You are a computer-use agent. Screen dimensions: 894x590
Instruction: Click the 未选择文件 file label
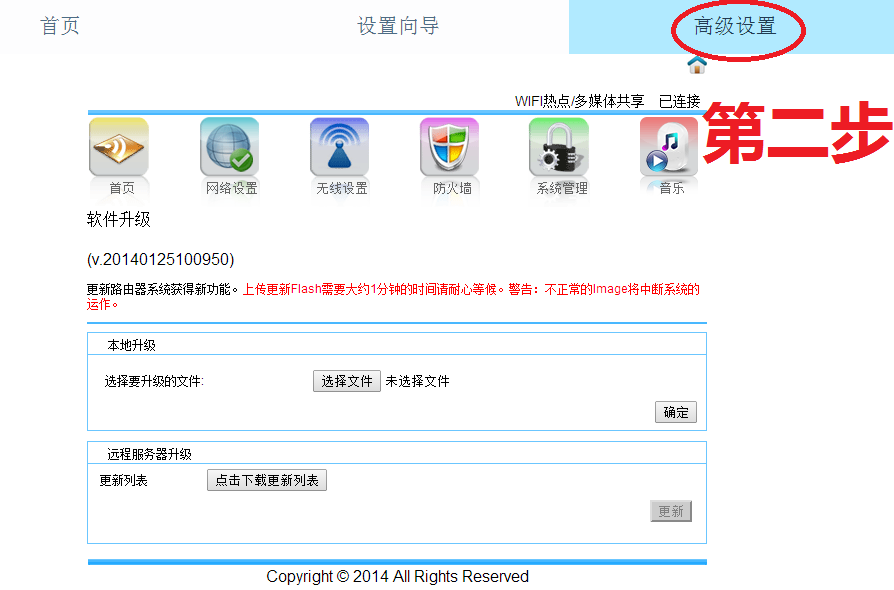[418, 381]
